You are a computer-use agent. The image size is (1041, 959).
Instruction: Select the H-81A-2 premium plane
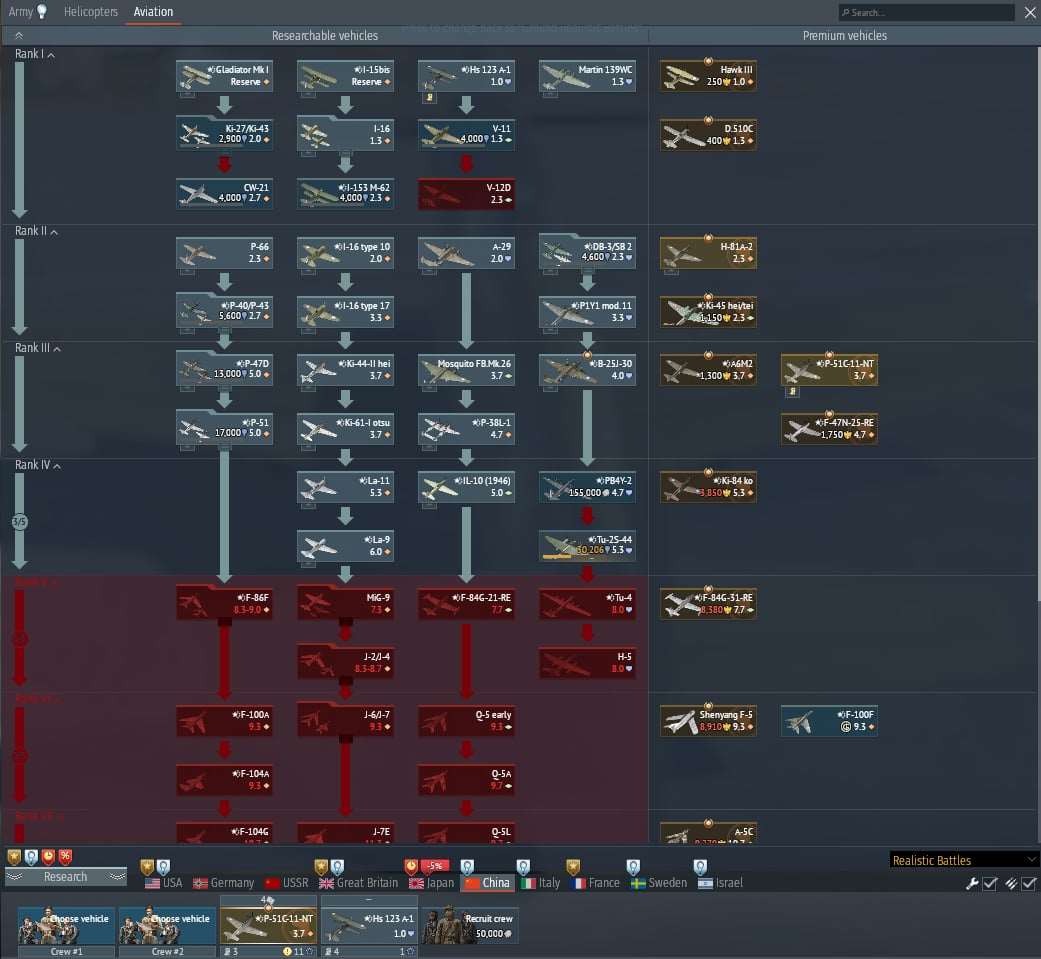708,253
